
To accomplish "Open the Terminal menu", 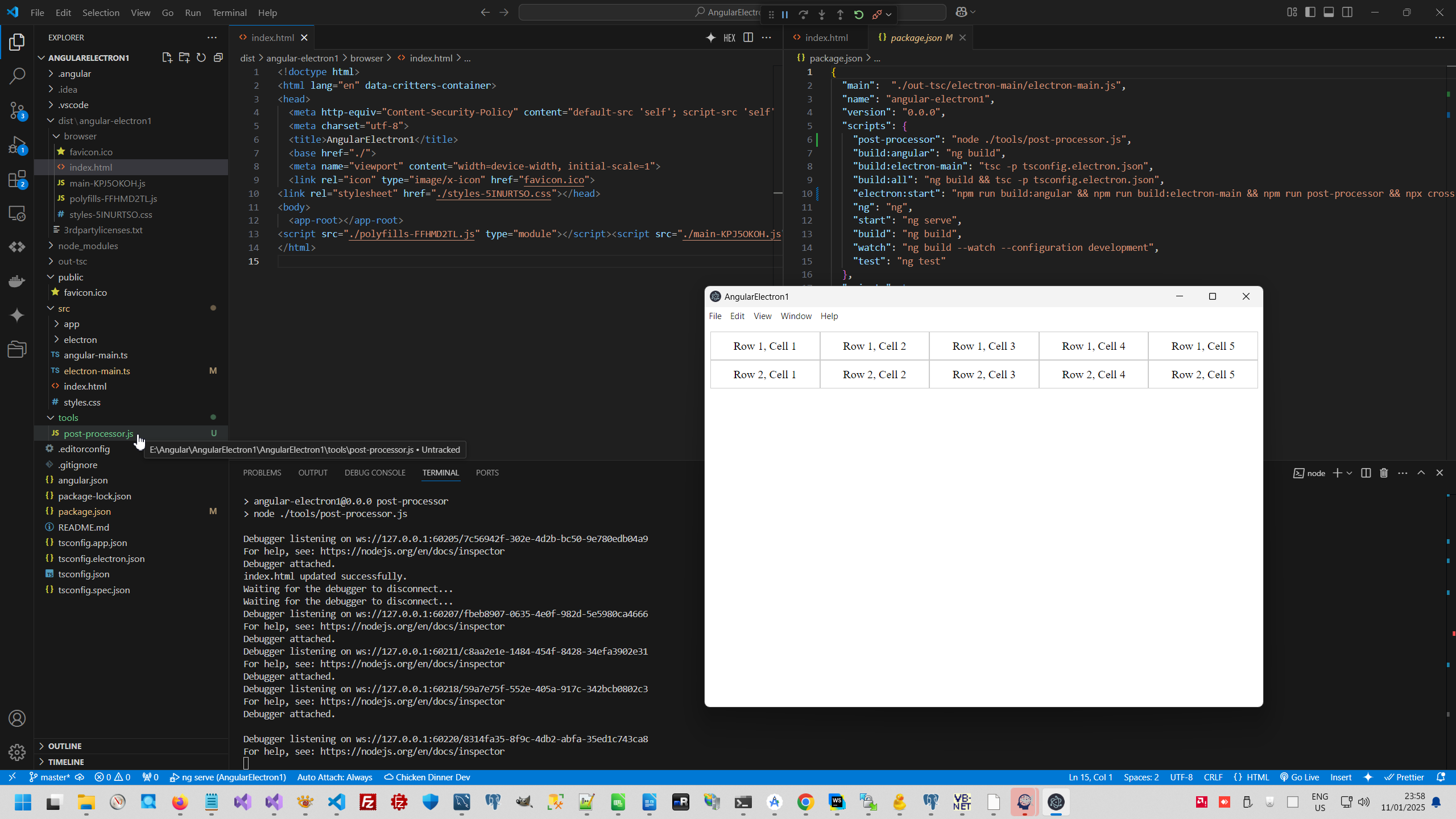I will pyautogui.click(x=229, y=13).
